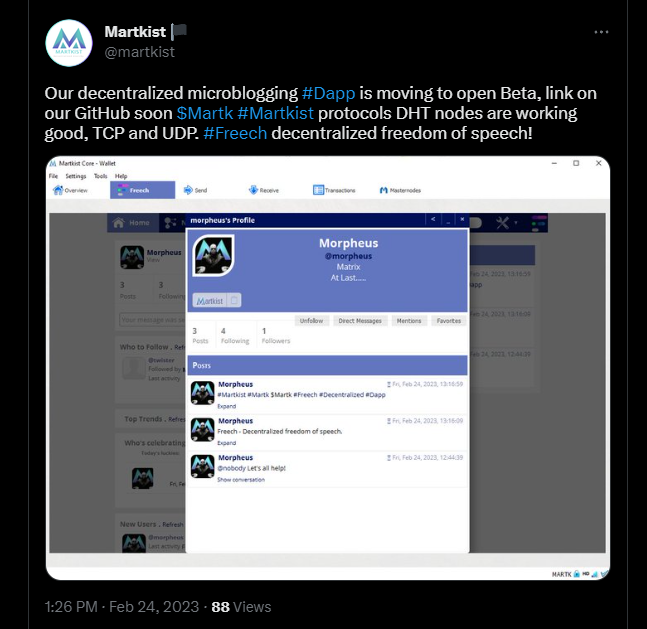Click the Show conversation link
The height and width of the screenshot is (629, 647).
click(x=241, y=480)
